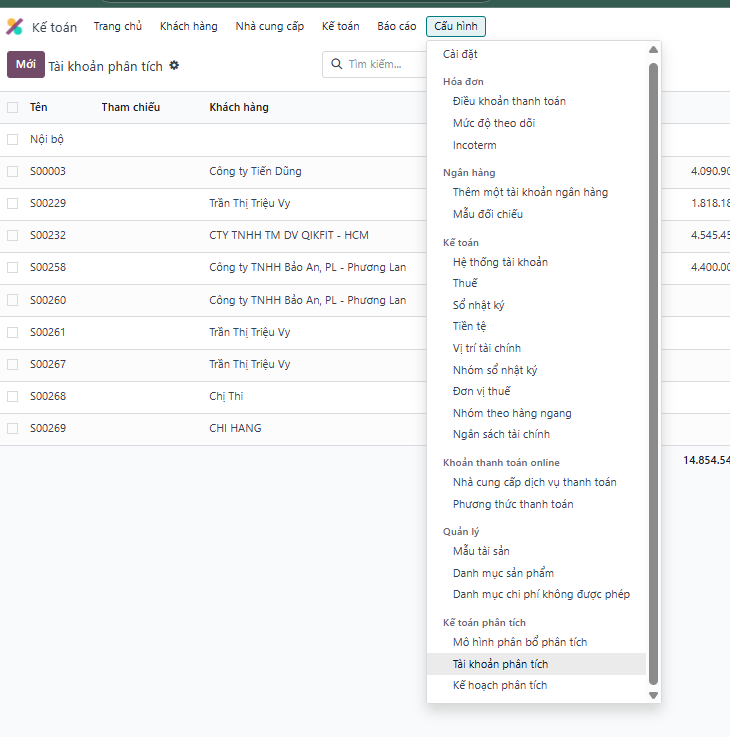
Task: Click the Mới button
Action: (26, 64)
